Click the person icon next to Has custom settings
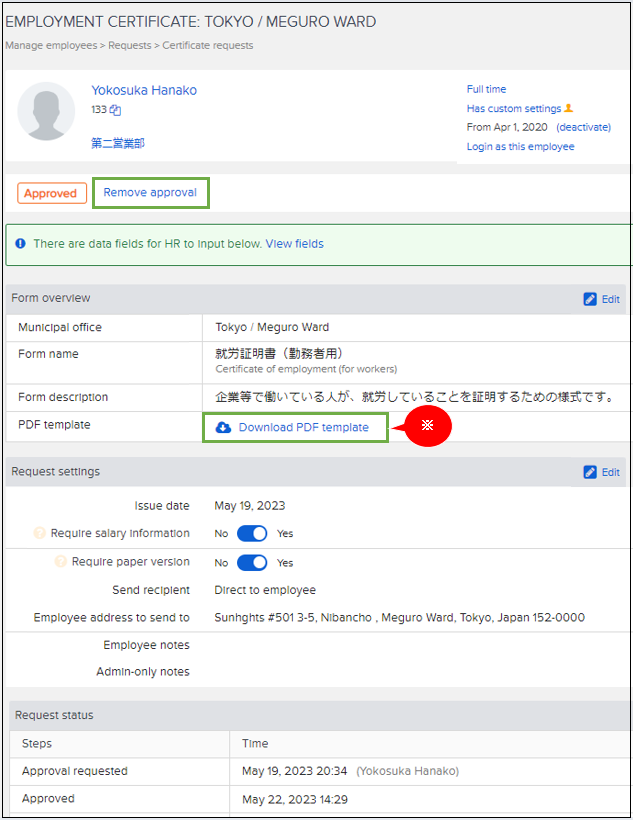This screenshot has width=633, height=820. (569, 108)
